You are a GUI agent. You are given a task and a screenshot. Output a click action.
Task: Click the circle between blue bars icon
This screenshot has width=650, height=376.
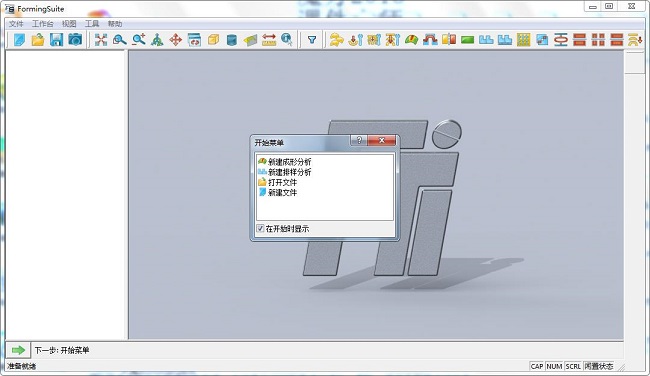pos(561,40)
